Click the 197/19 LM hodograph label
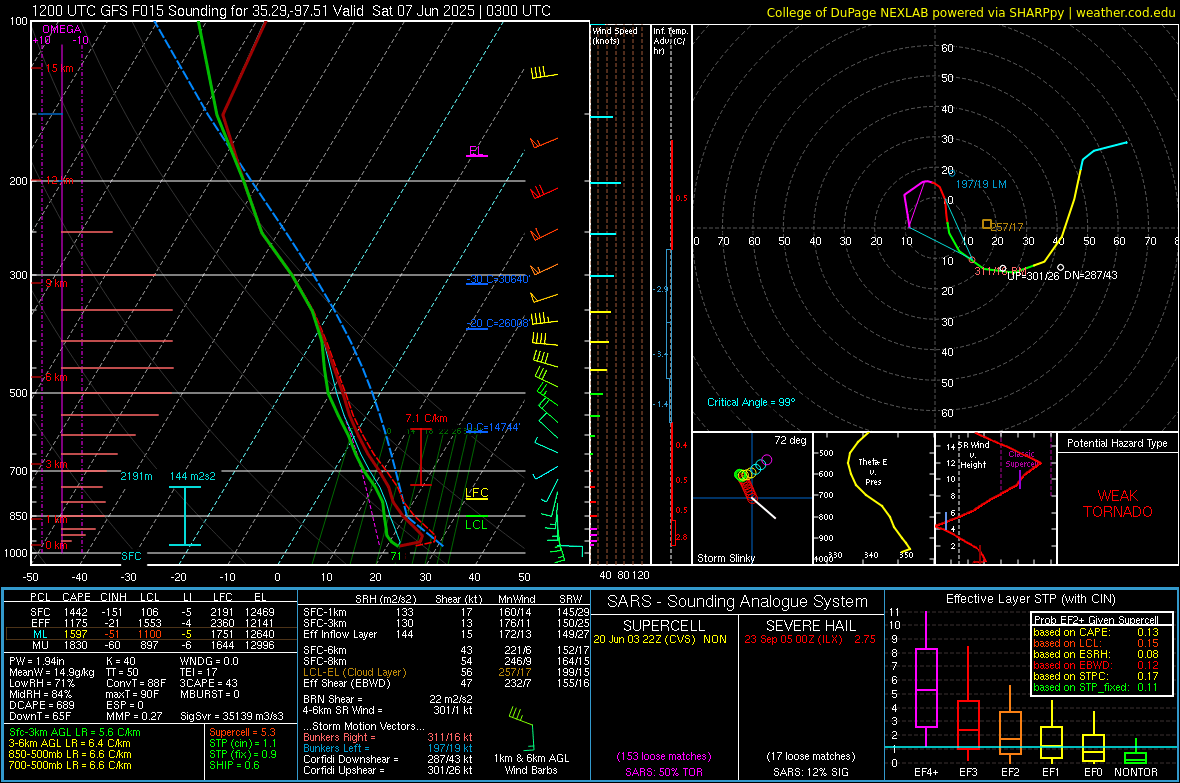 [981, 184]
